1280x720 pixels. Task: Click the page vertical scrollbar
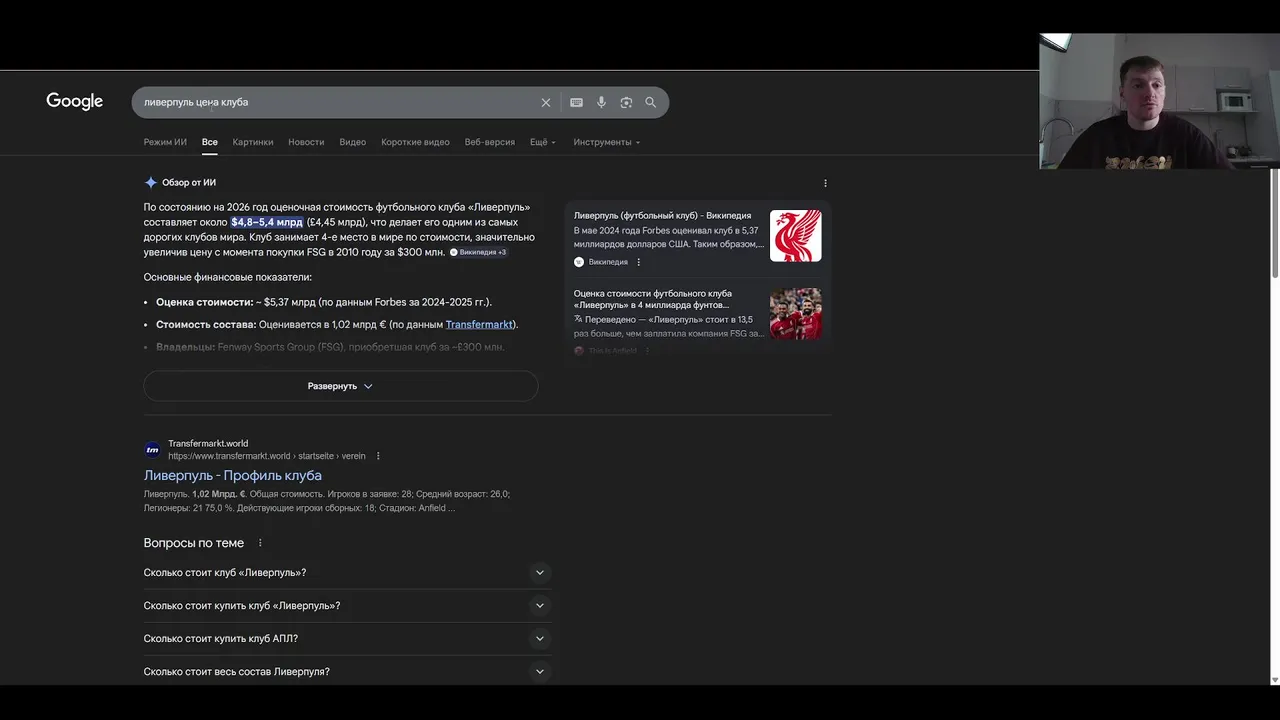pos(1274,223)
